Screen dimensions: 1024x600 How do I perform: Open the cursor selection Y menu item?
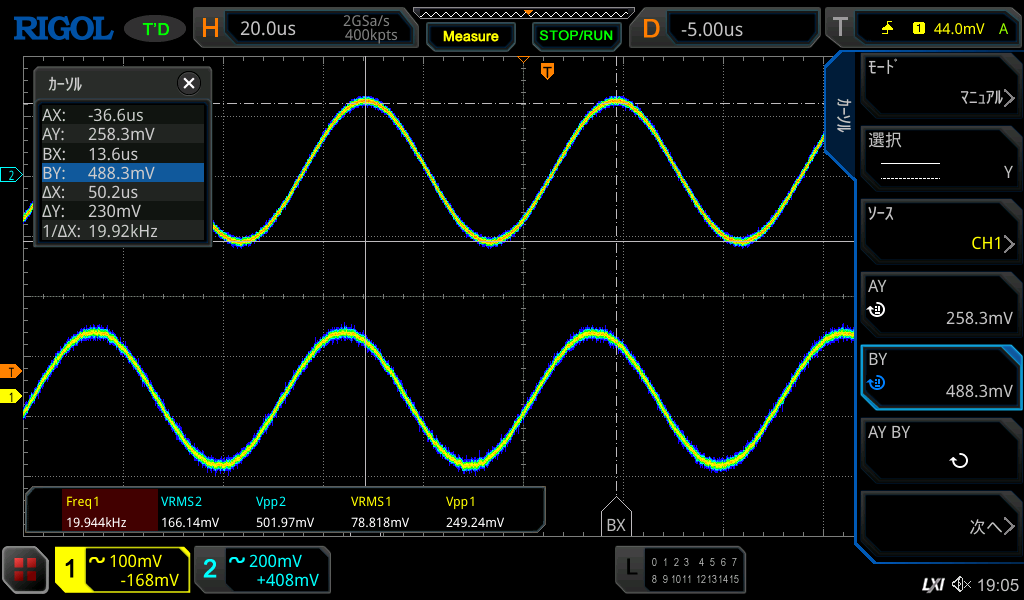[939, 158]
